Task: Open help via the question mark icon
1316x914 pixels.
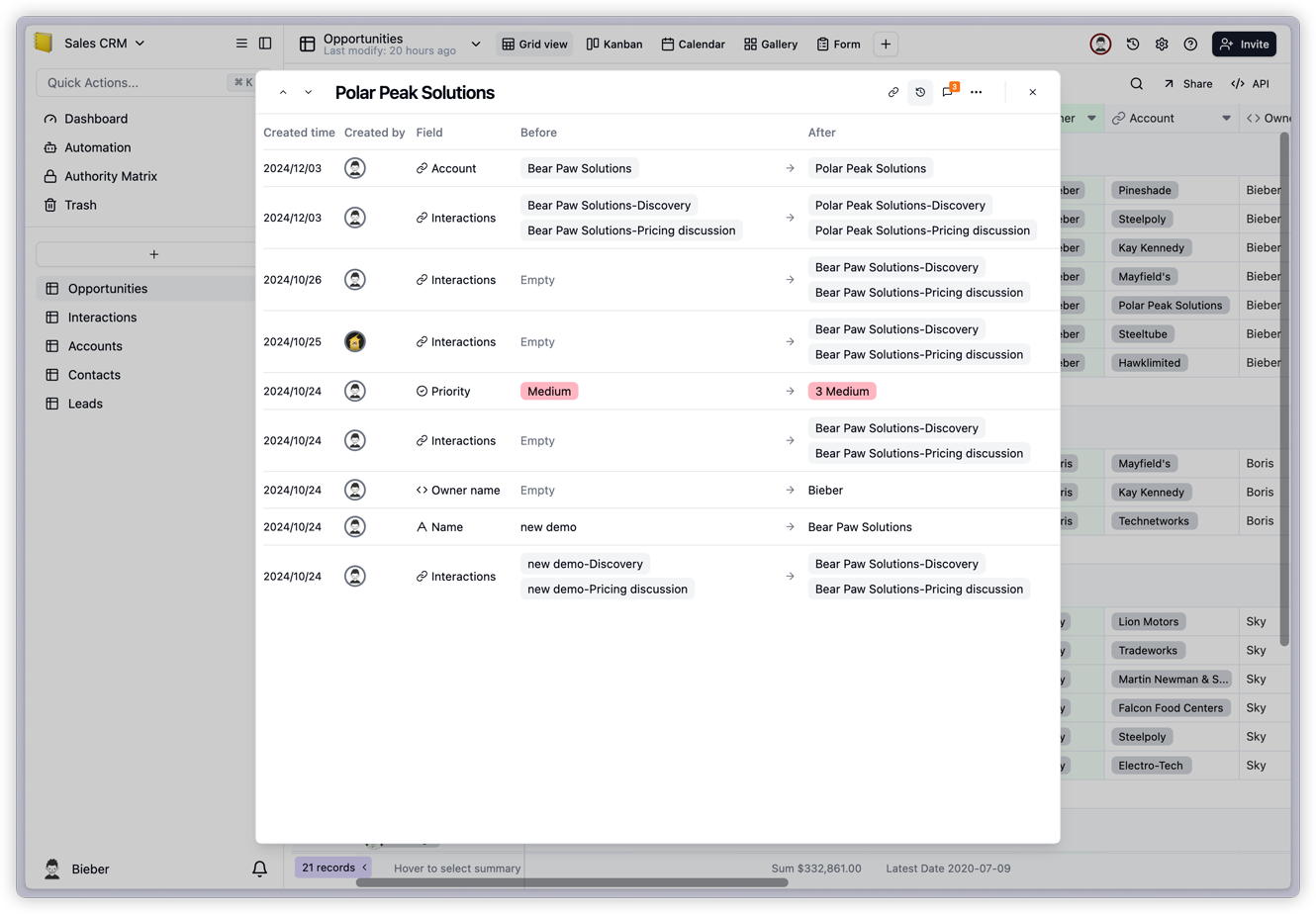Action: 1190,44
